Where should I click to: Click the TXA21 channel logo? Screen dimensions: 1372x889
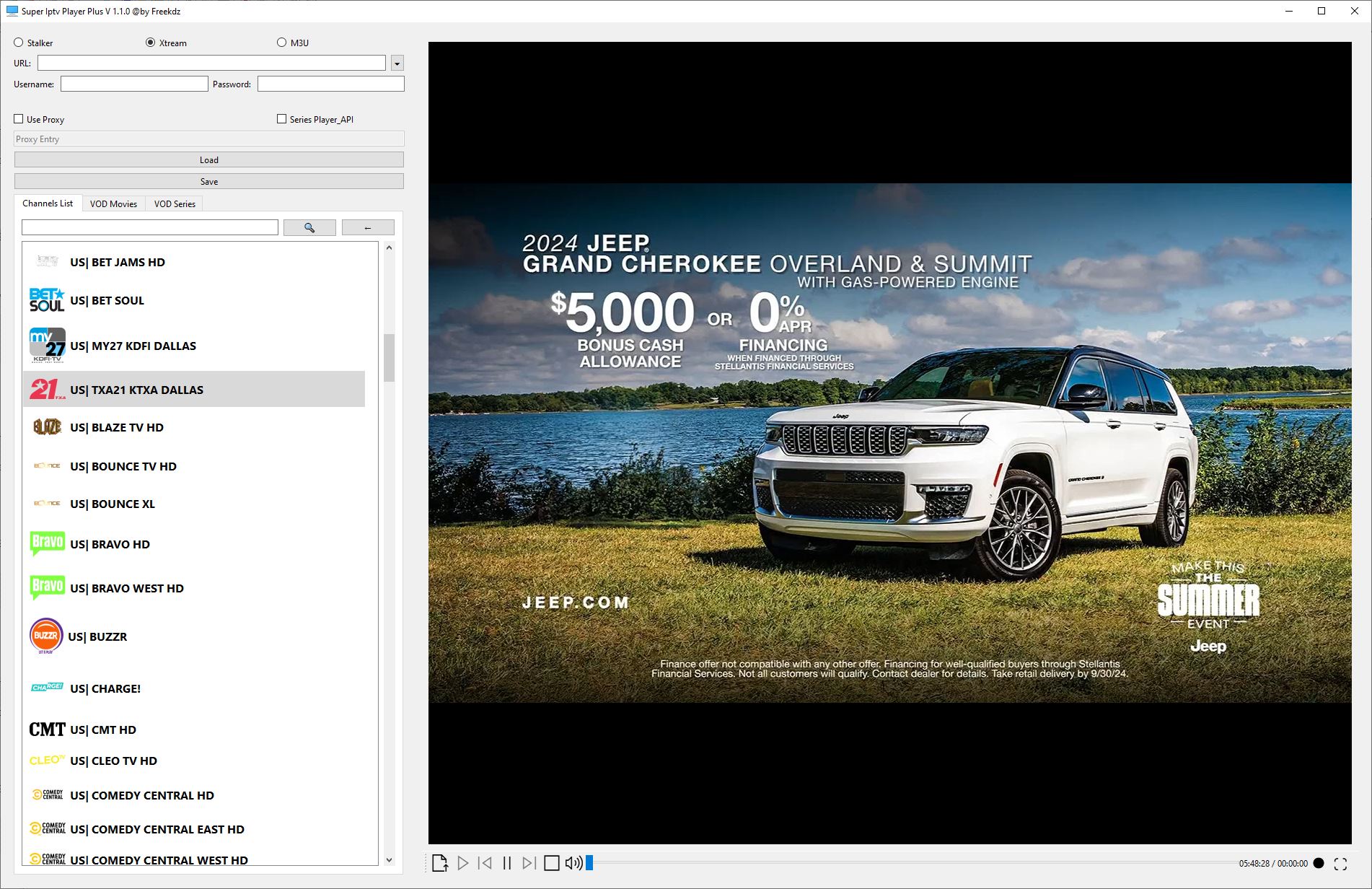[x=47, y=390]
